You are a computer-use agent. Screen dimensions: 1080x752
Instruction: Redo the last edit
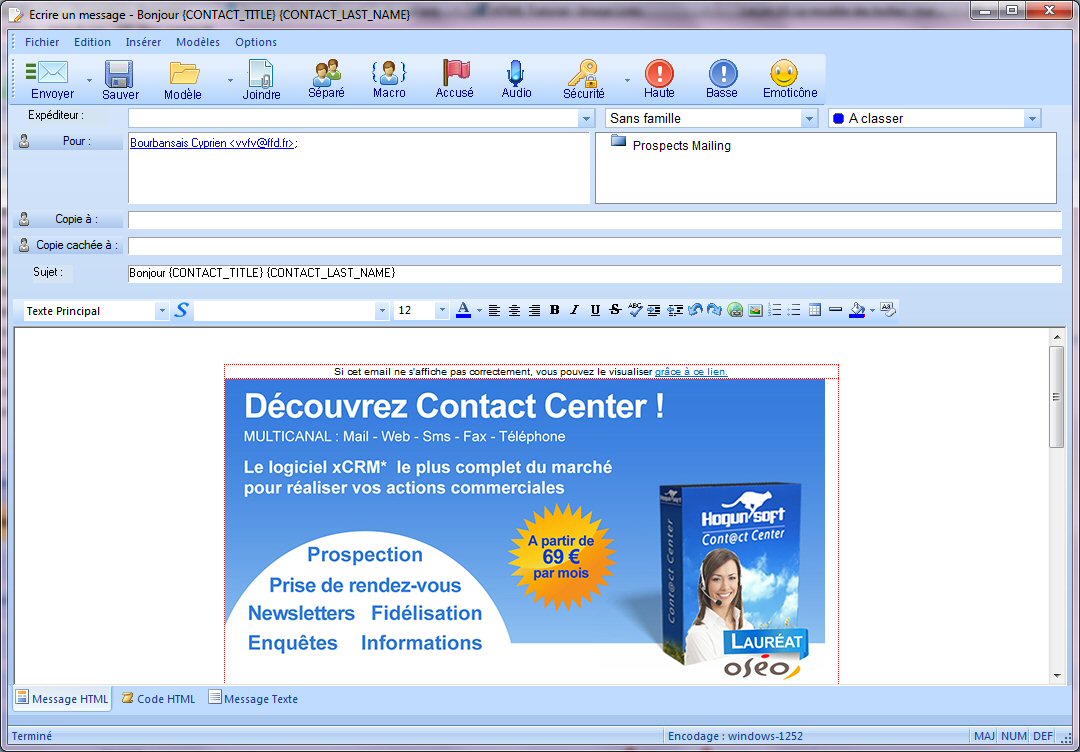(x=714, y=311)
